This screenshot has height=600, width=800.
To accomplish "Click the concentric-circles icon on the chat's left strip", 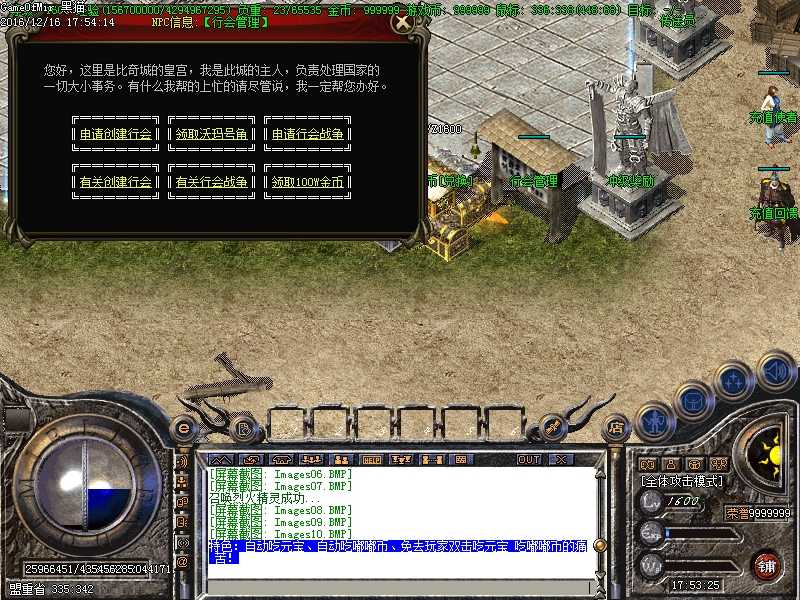I will pos(183,542).
